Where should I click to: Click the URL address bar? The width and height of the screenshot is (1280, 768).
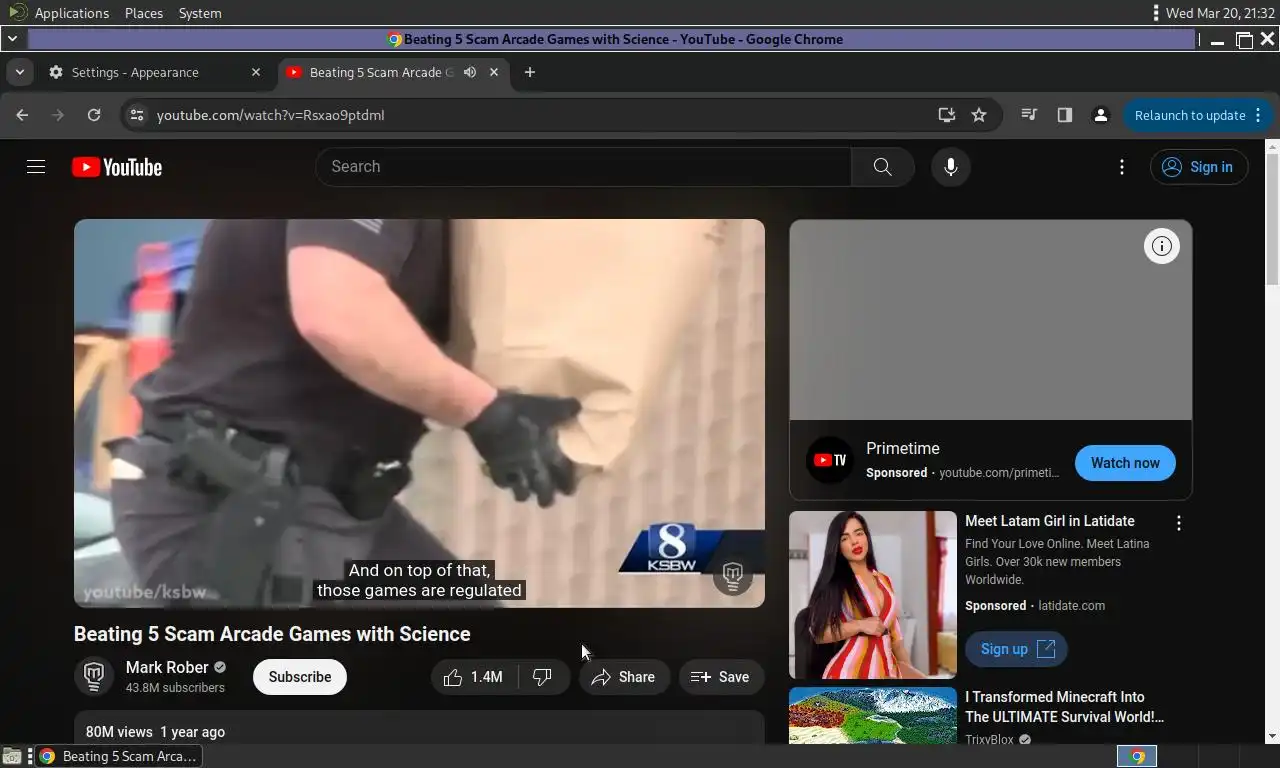(x=540, y=115)
